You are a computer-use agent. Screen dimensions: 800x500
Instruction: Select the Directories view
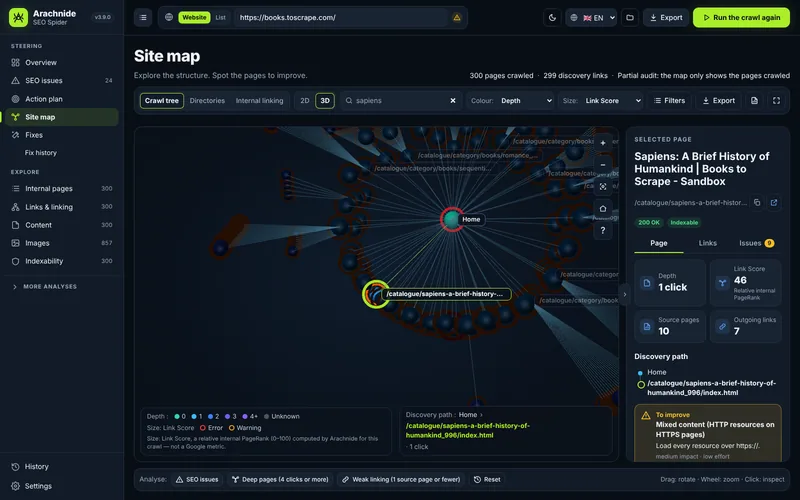point(207,101)
